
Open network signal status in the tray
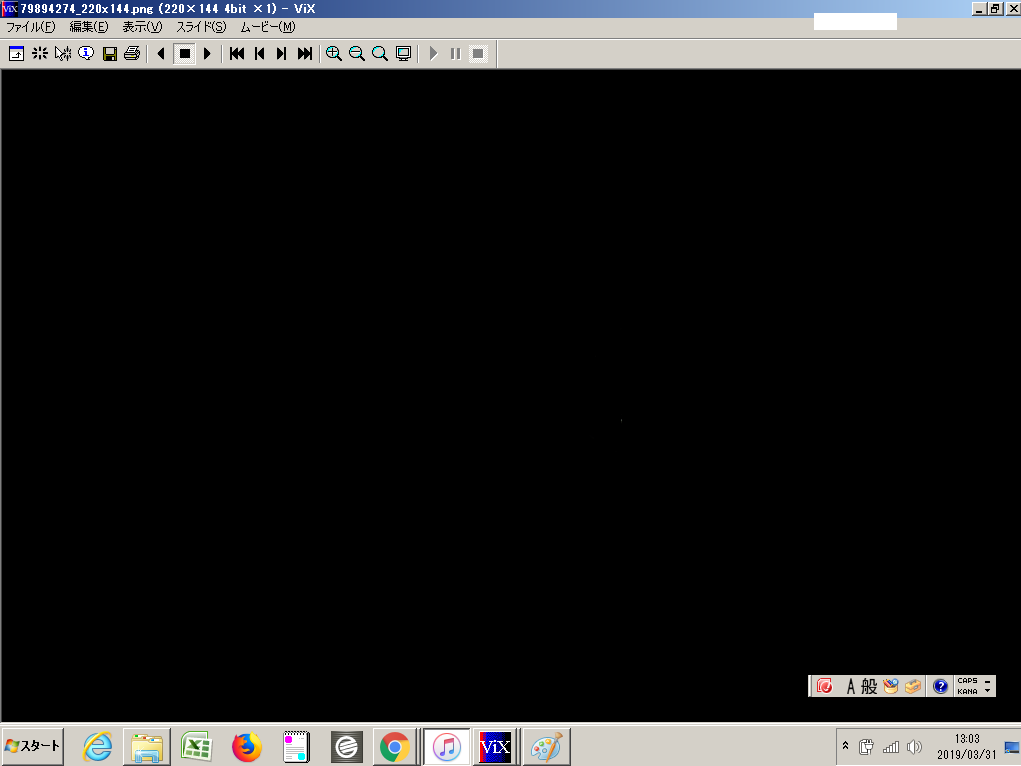pos(890,747)
